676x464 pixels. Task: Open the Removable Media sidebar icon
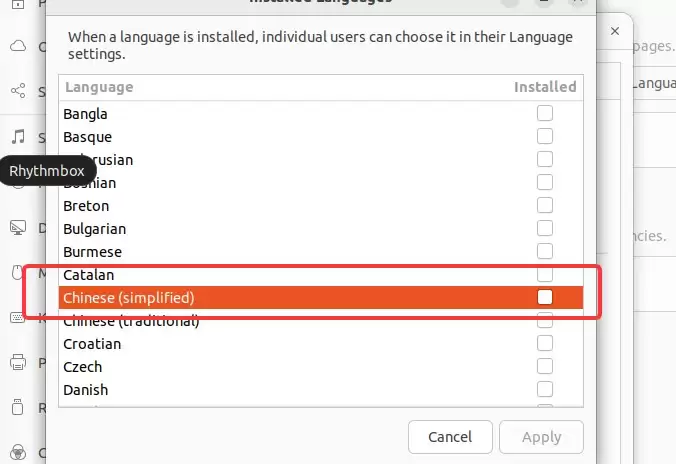pos(17,407)
